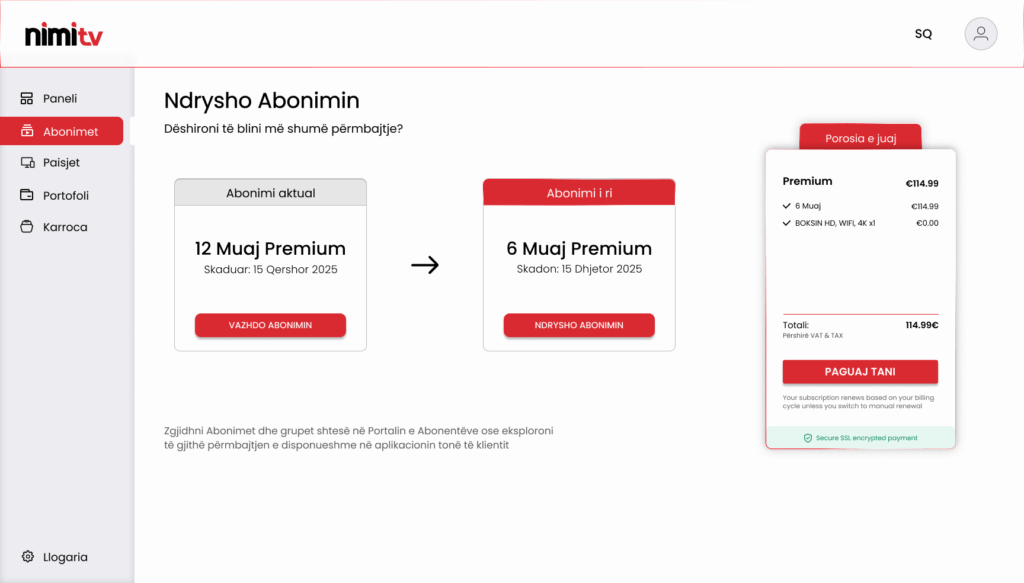Click the Karroca cart icon
Image resolution: width=1024 pixels, height=583 pixels.
[x=27, y=227]
